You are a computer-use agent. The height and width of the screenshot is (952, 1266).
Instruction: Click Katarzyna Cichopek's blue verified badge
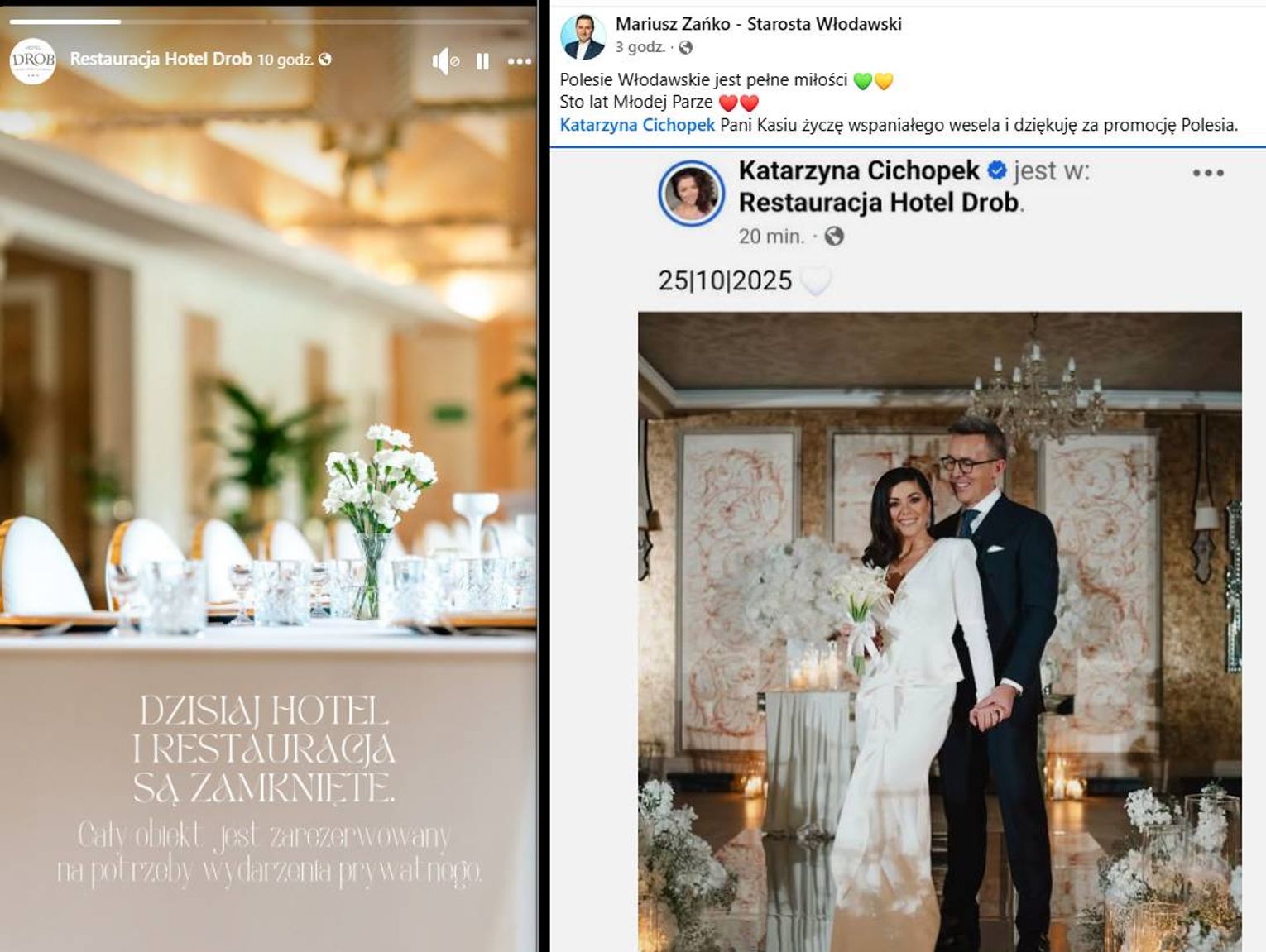point(997,170)
